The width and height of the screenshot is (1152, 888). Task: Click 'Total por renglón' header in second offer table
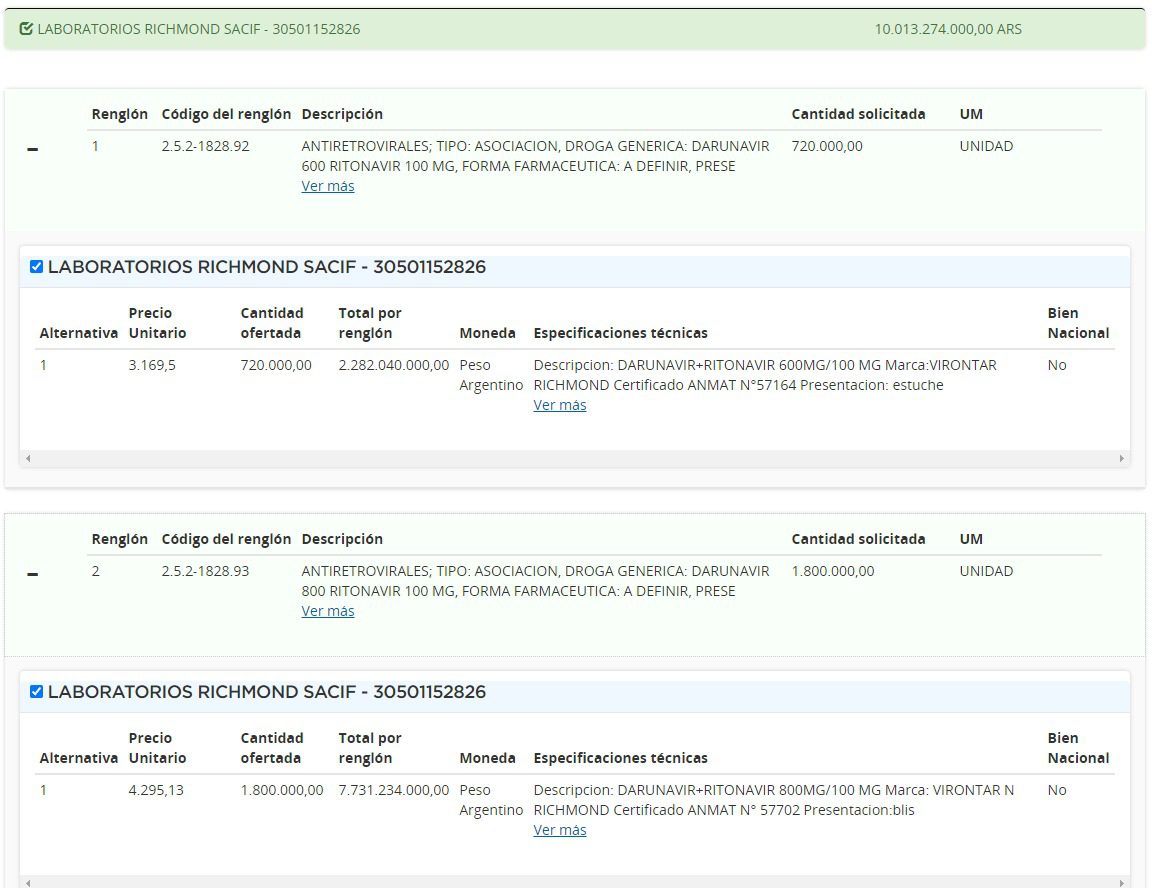370,748
